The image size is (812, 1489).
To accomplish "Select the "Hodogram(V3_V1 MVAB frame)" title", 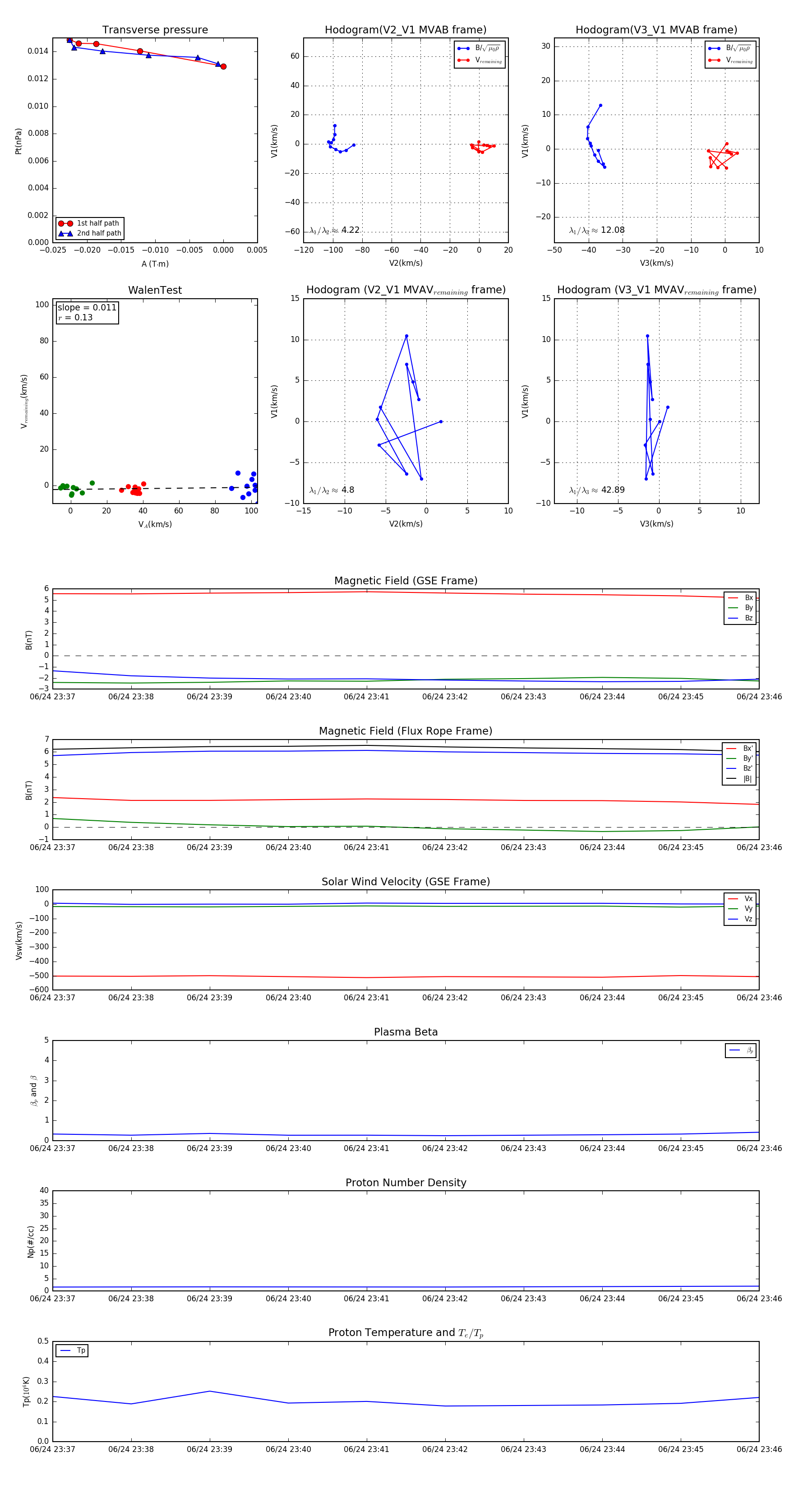I will [656, 30].
